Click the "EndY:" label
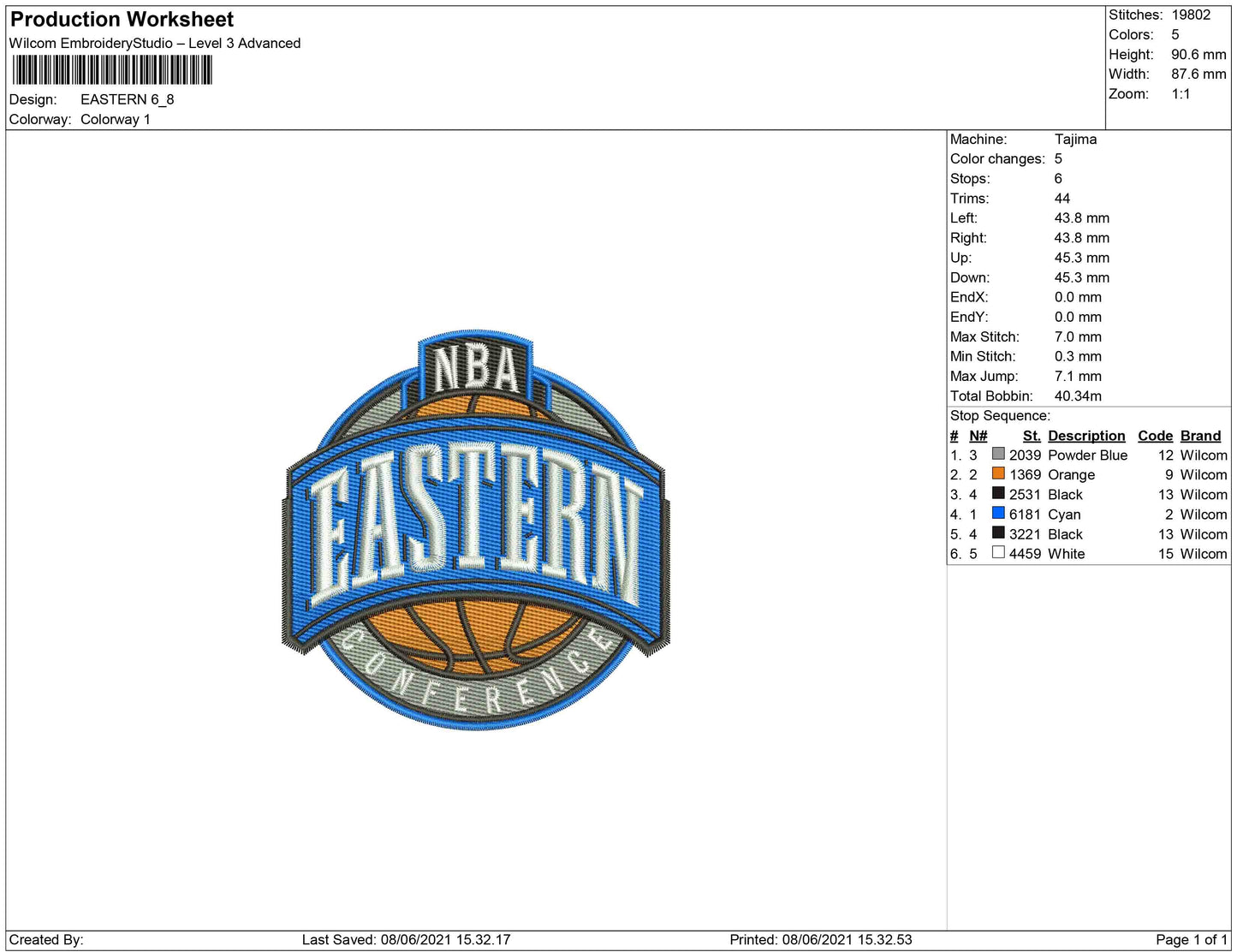 pyautogui.click(x=969, y=317)
